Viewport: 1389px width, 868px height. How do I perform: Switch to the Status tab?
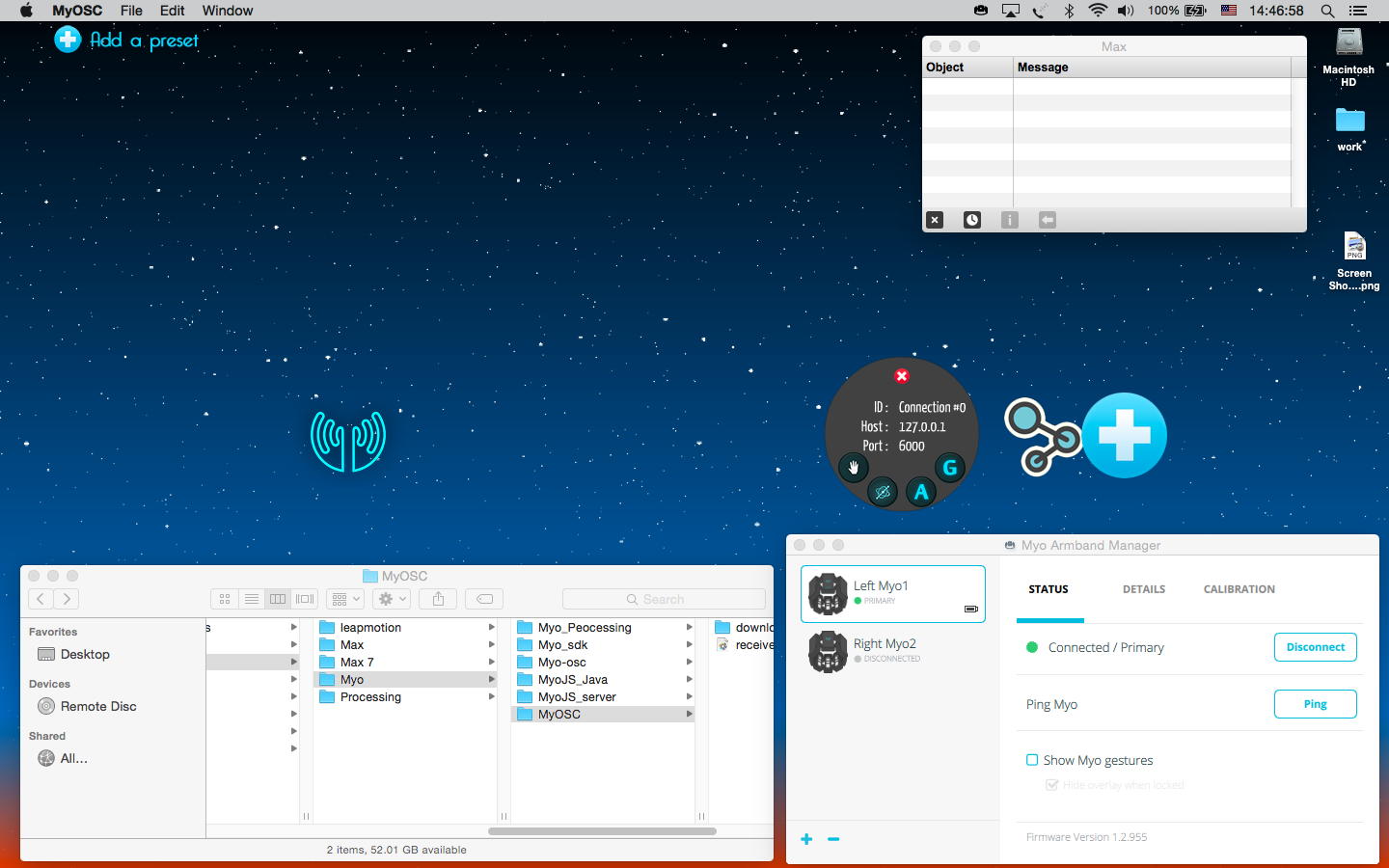point(1049,589)
